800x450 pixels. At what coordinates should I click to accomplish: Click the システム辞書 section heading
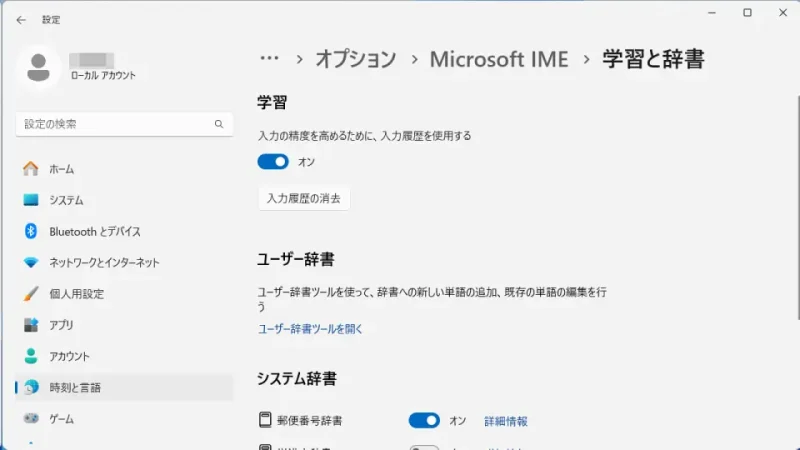click(x=296, y=379)
